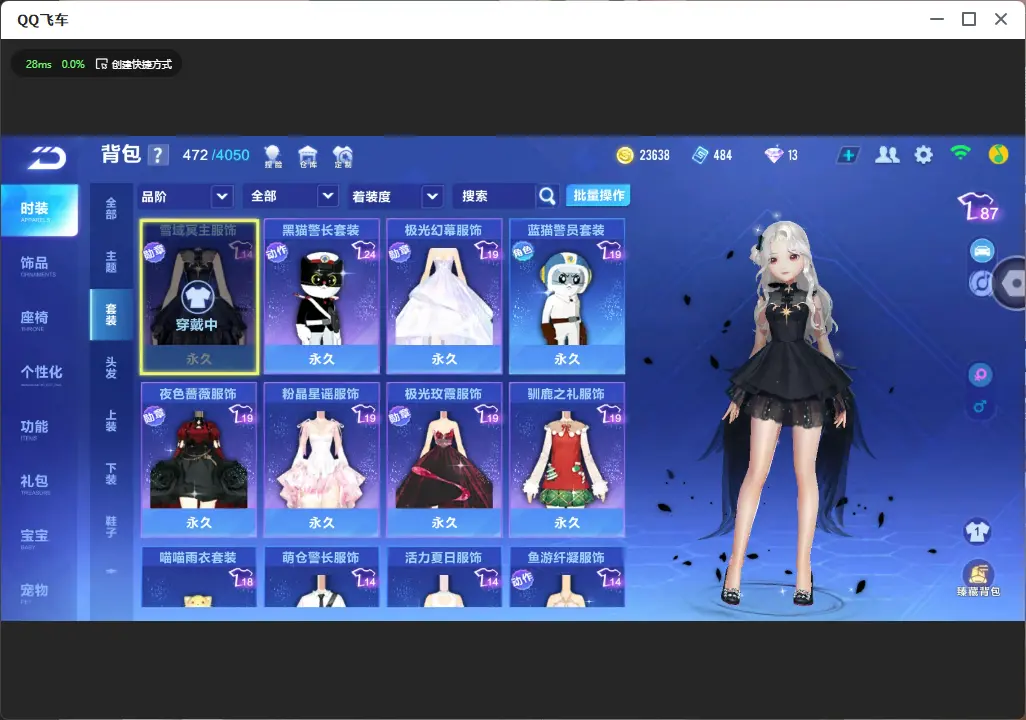This screenshot has height=720, width=1026.
Task: Click the pink diamond currency icon
Action: point(773,155)
